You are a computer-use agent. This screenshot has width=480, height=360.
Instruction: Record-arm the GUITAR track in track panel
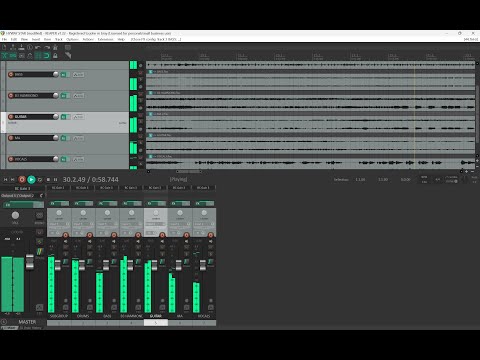point(11,117)
